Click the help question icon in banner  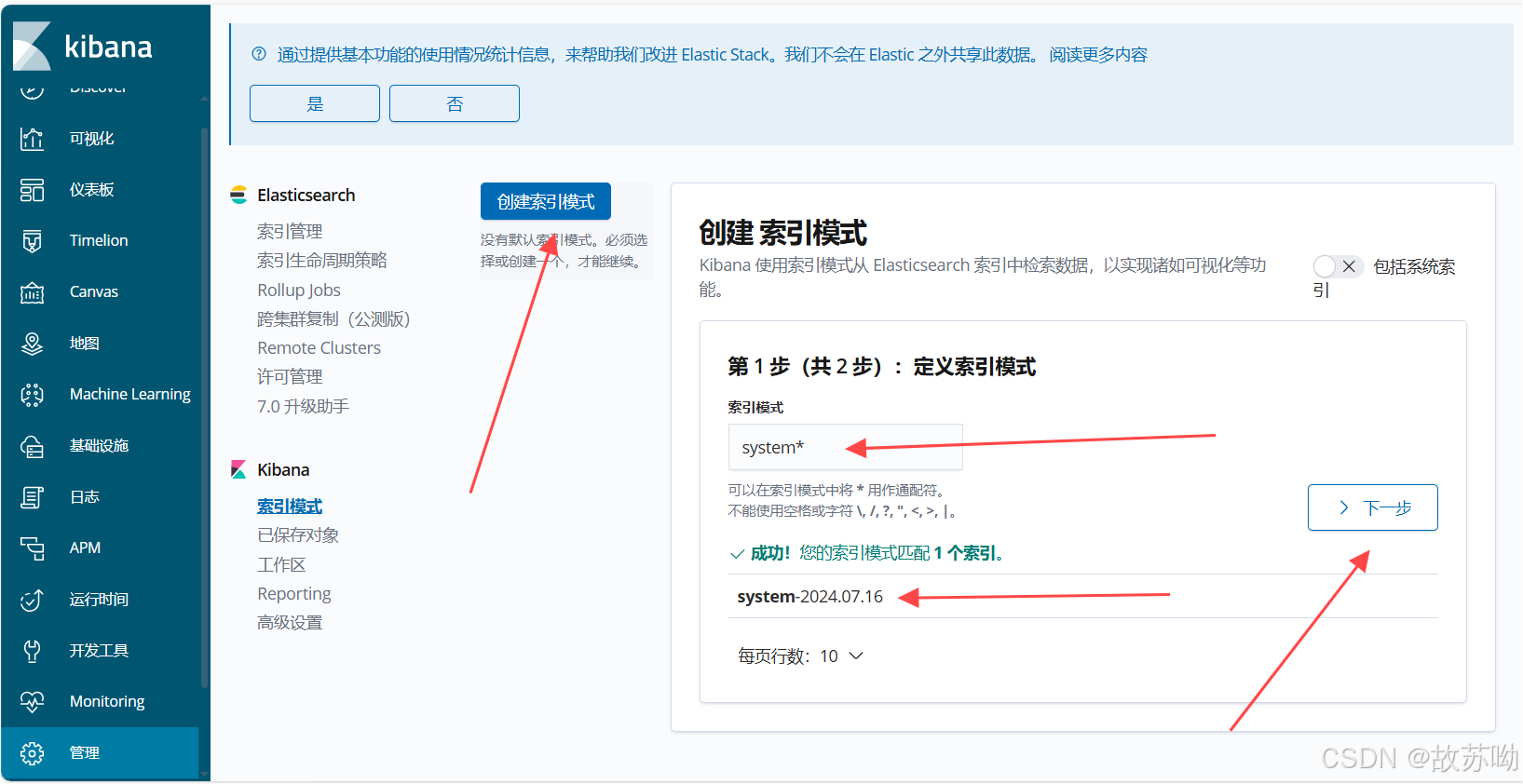click(259, 54)
